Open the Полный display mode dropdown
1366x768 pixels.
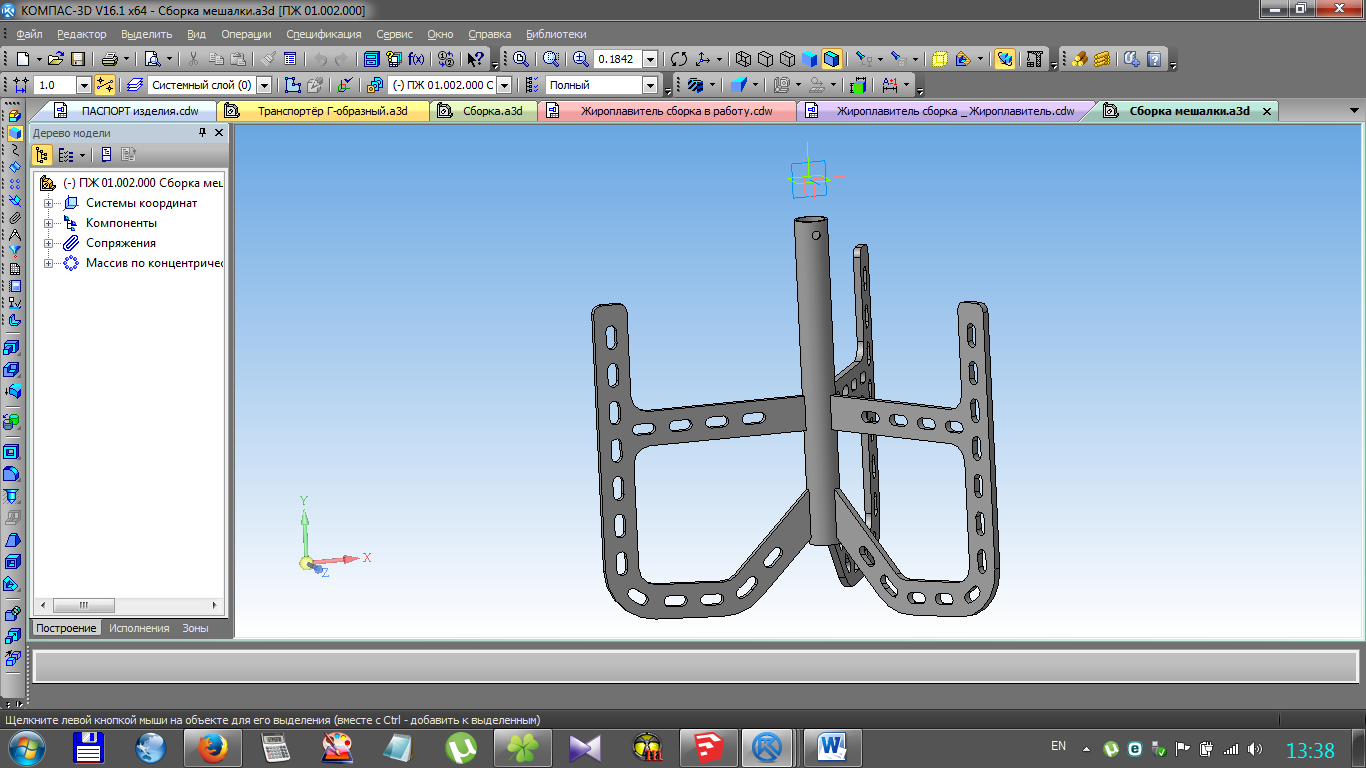pos(650,85)
